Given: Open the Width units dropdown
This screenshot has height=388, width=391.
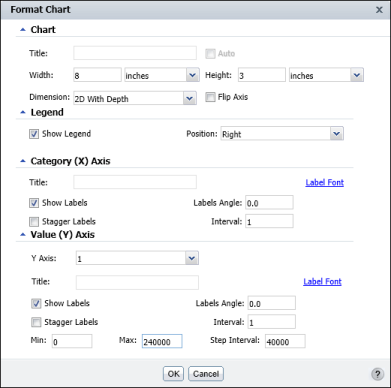Looking at the screenshot, I should 162,75.
